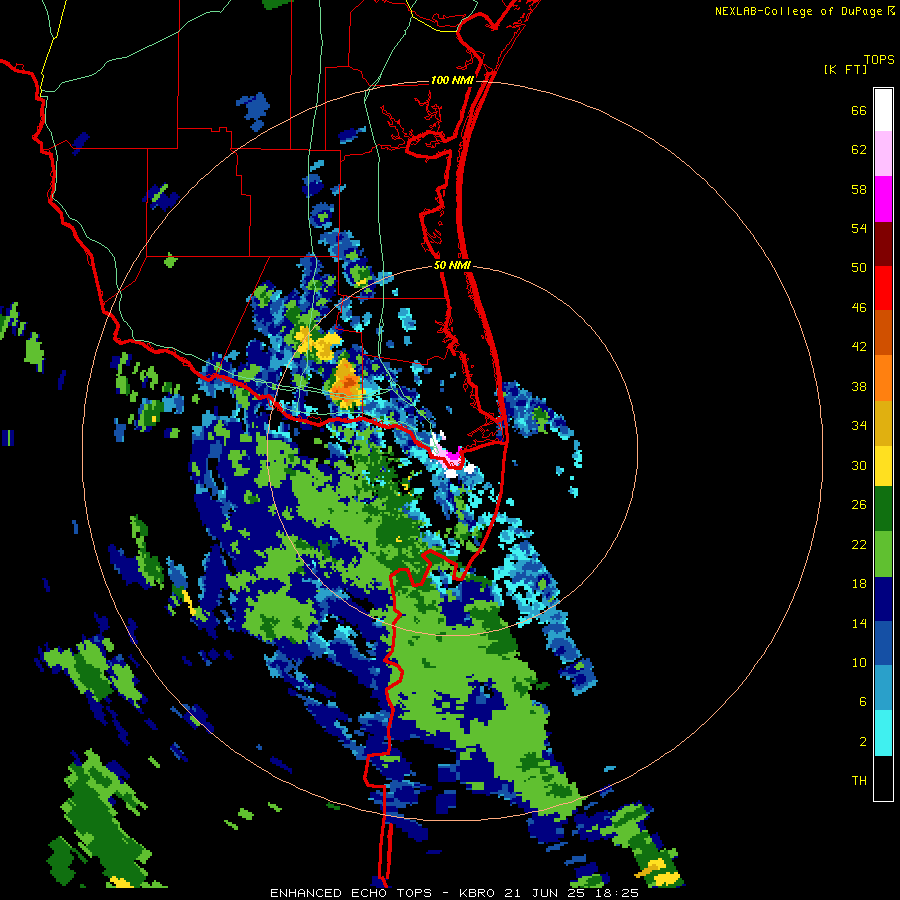900x900 pixels.
Task: Click the magenta high echo top near the coast
Action: pyautogui.click(x=453, y=456)
